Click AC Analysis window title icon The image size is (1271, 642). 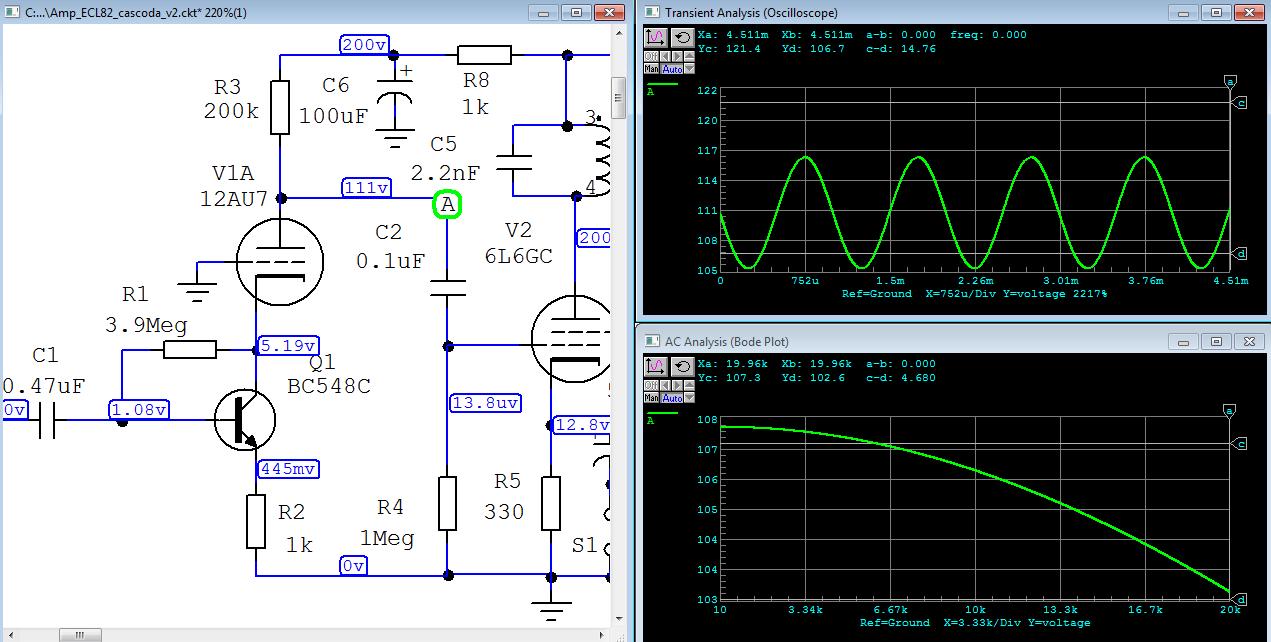tap(651, 341)
